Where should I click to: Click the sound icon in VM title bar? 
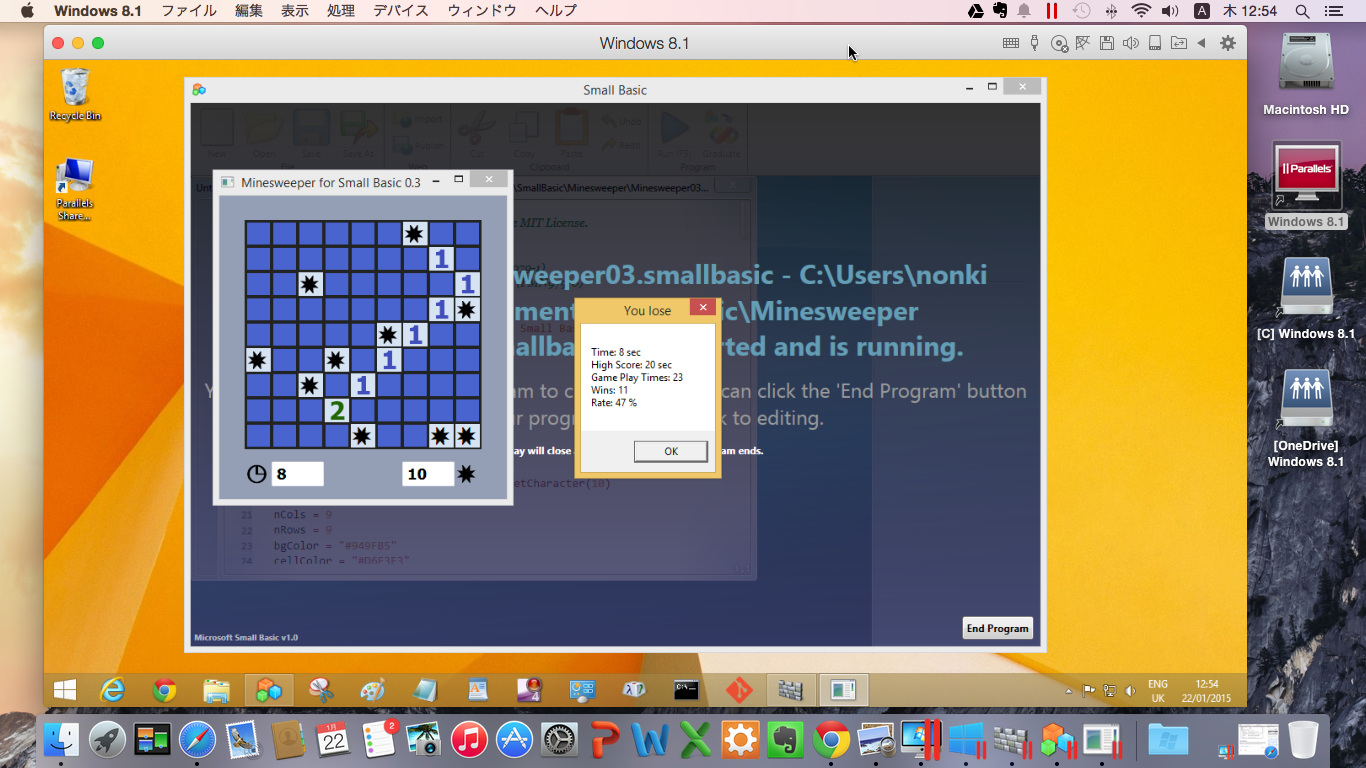pyautogui.click(x=1131, y=43)
